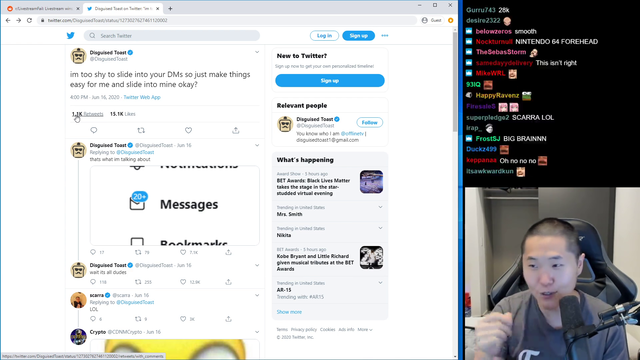Click the Nikita trending topic
This screenshot has height=360, width=640.
click(x=284, y=235)
